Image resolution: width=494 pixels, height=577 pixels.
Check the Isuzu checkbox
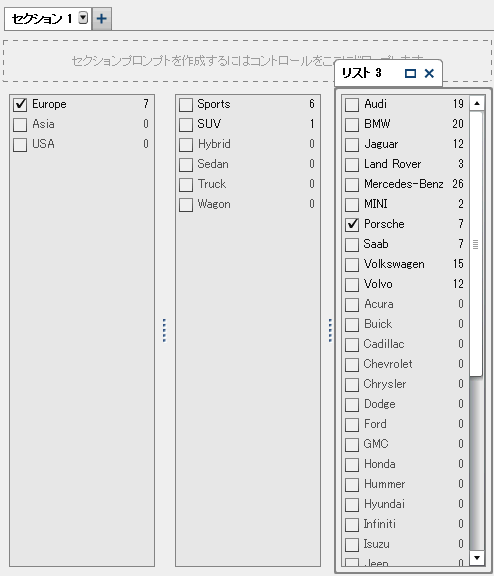pos(352,544)
